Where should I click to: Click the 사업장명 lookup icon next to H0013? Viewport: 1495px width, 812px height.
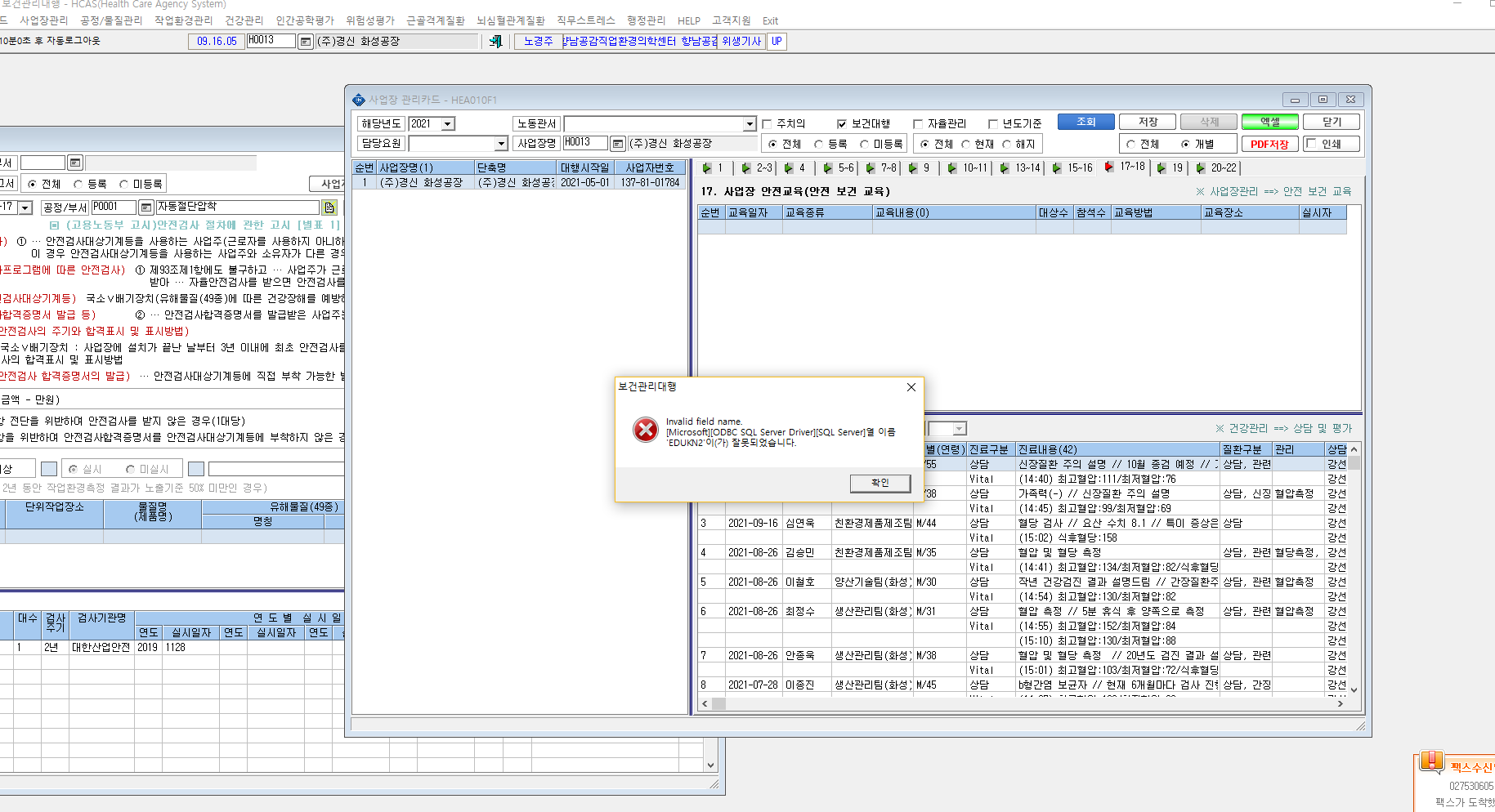pos(618,144)
